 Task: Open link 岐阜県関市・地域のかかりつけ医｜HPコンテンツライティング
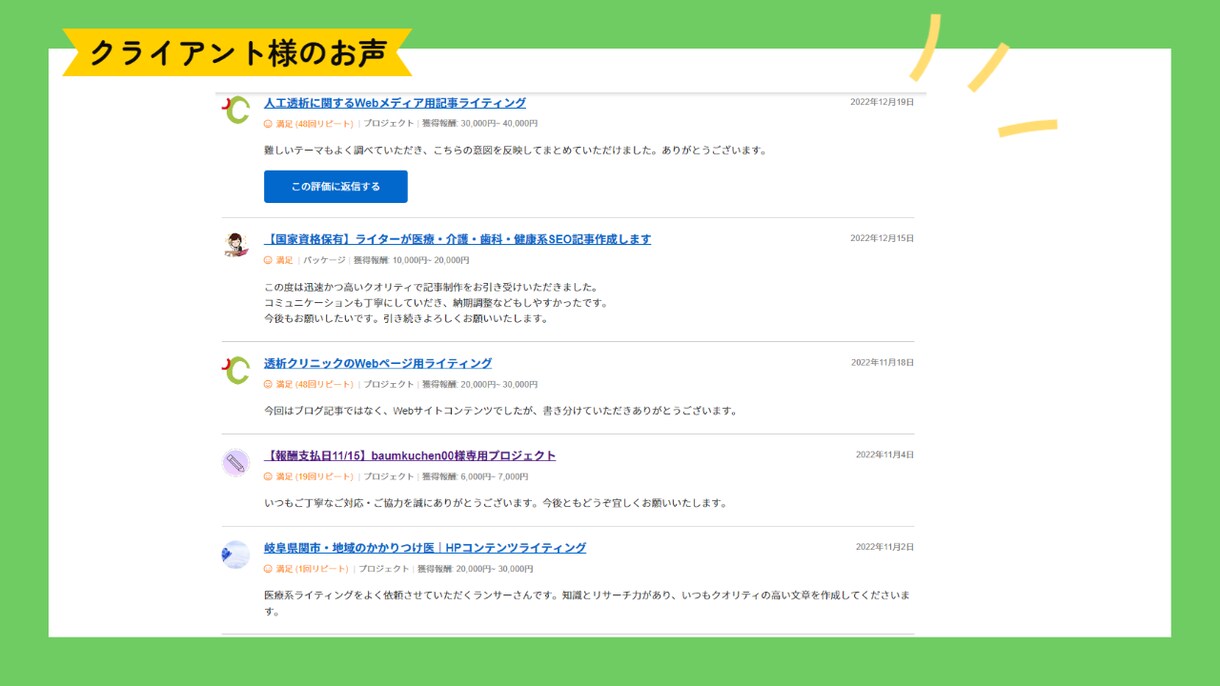pyautogui.click(x=425, y=547)
